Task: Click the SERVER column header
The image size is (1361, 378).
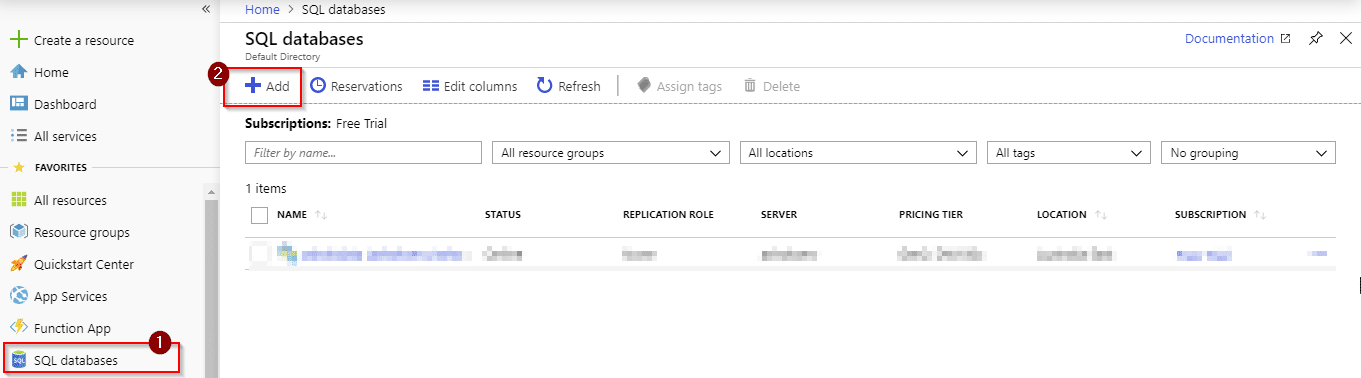Action: (779, 215)
